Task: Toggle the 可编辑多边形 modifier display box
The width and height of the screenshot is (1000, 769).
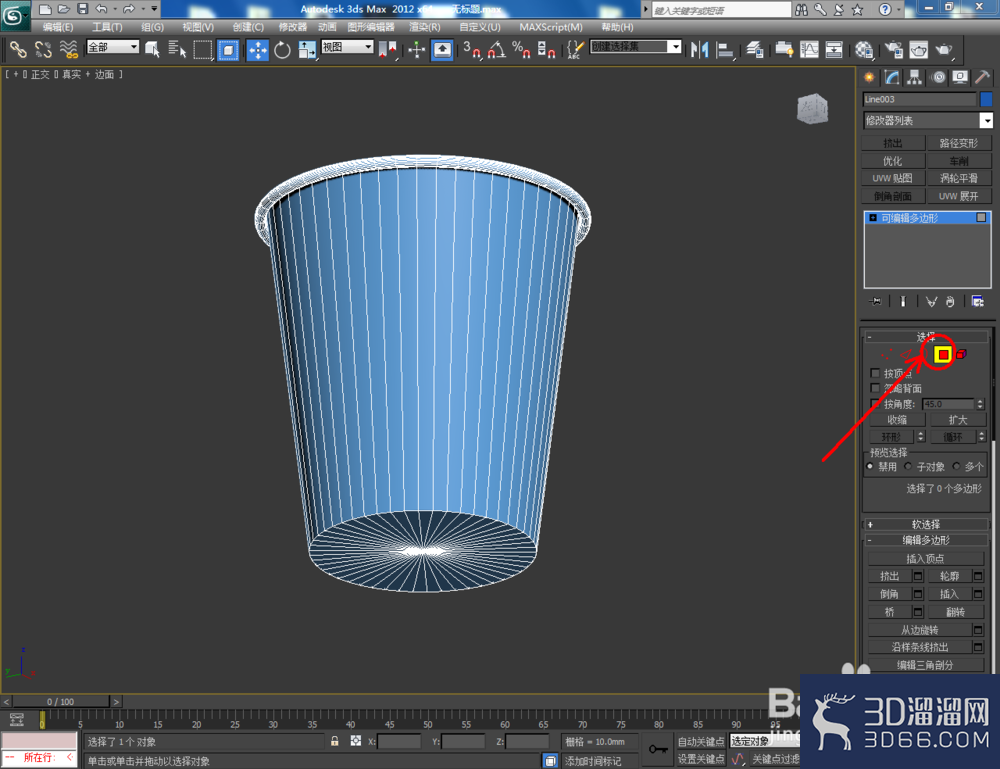Action: tap(981, 218)
